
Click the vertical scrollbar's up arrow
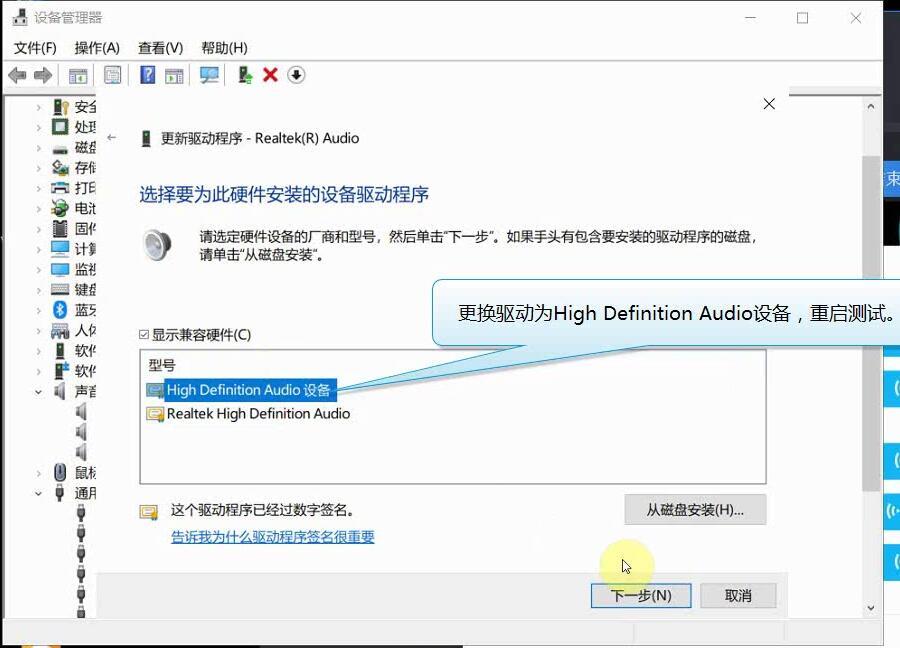coord(871,106)
